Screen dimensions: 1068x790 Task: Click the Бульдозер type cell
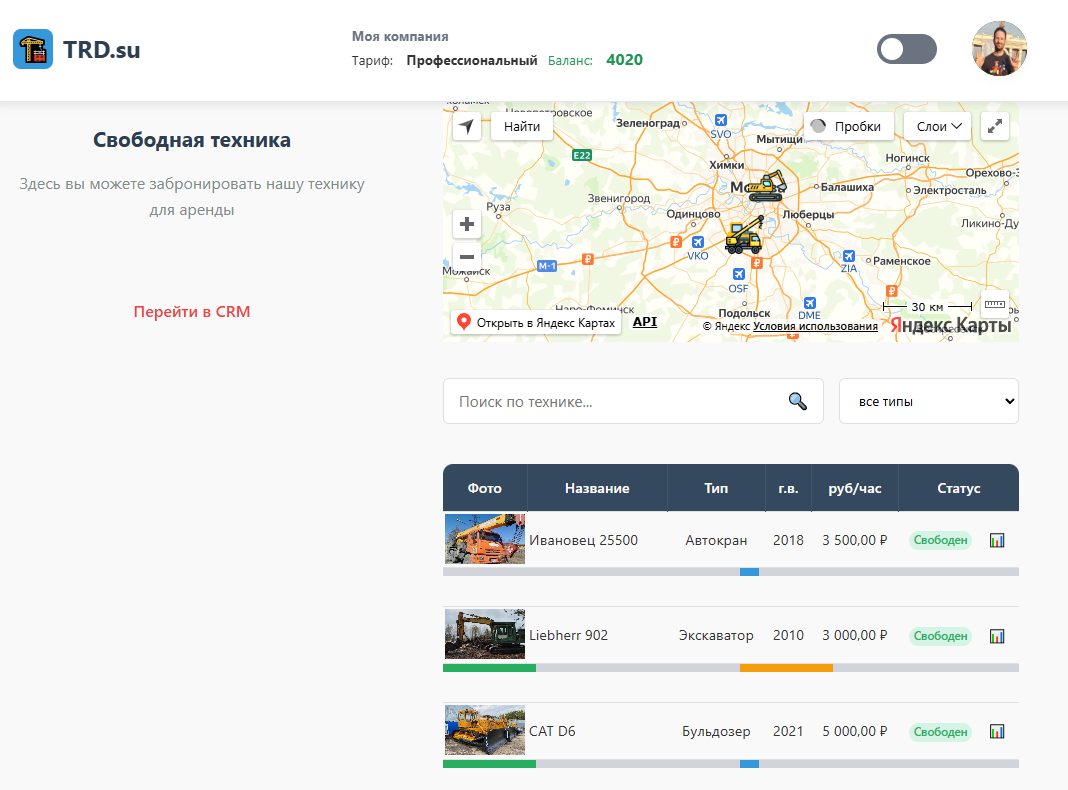point(716,731)
